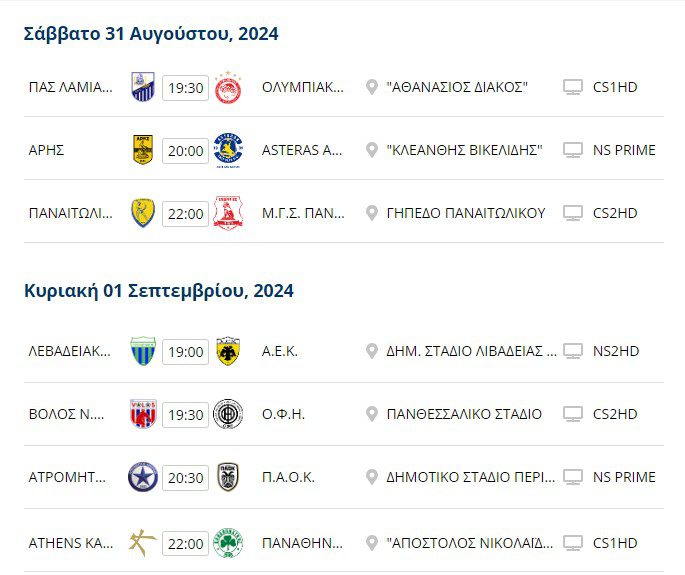Click the Ατρόμητος blue star crest

pyautogui.click(x=143, y=477)
